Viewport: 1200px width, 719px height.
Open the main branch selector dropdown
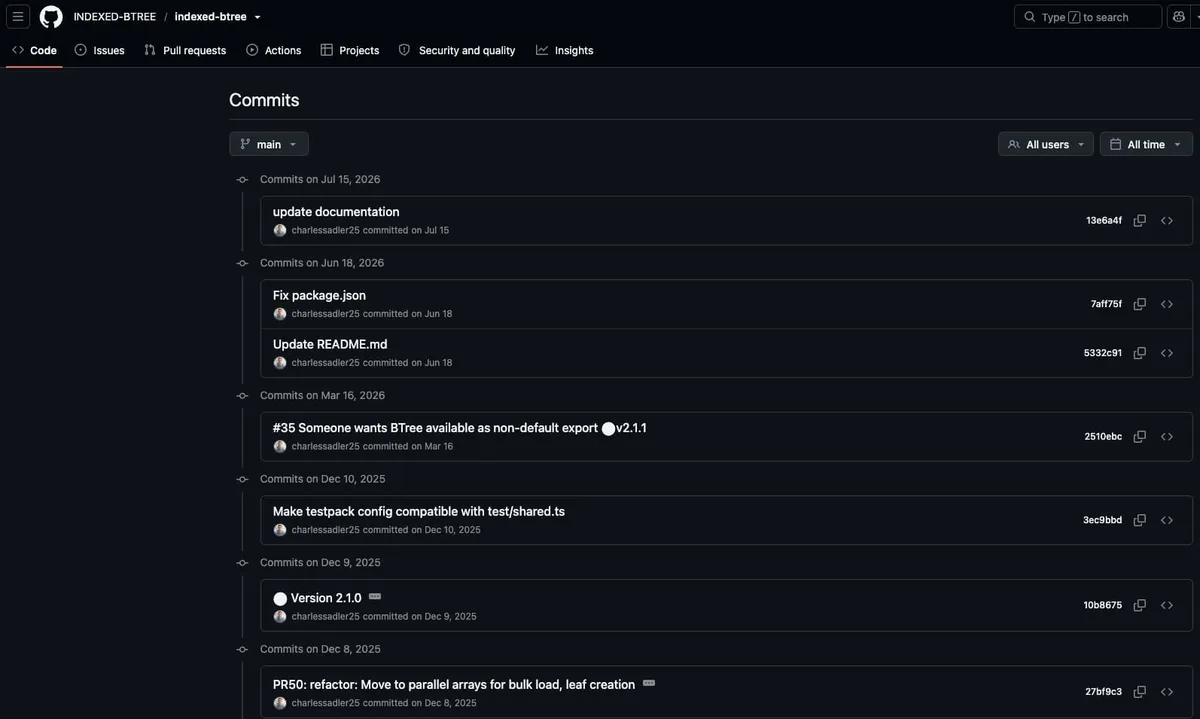pyautogui.click(x=269, y=144)
